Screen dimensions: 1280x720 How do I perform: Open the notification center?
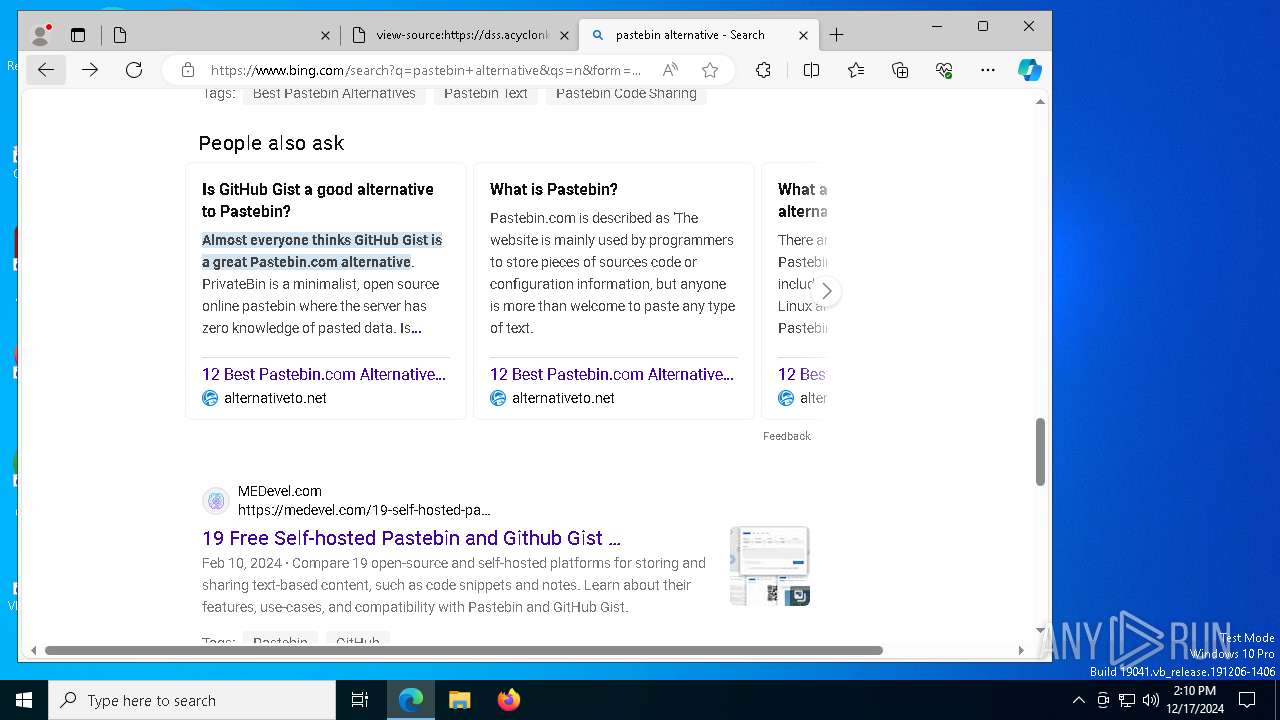point(1247,700)
